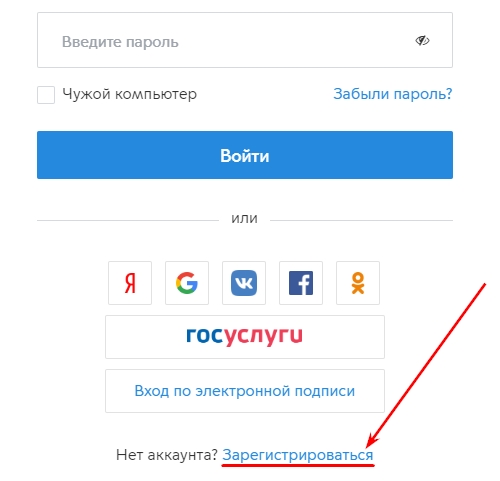Choose Google sign-in icon
The width and height of the screenshot is (500, 481).
coord(187,283)
